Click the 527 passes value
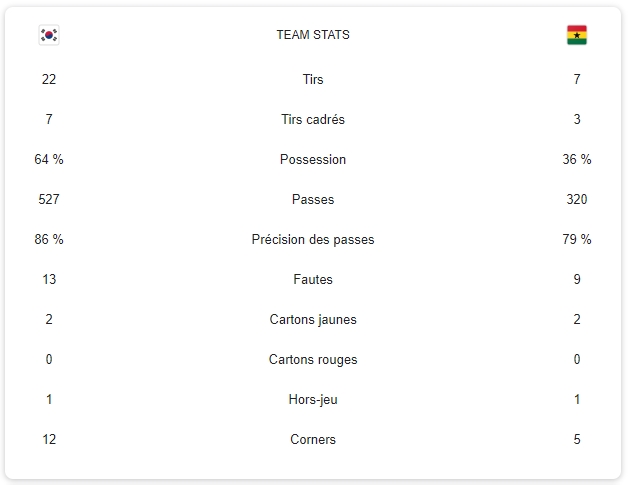 [x=49, y=200]
